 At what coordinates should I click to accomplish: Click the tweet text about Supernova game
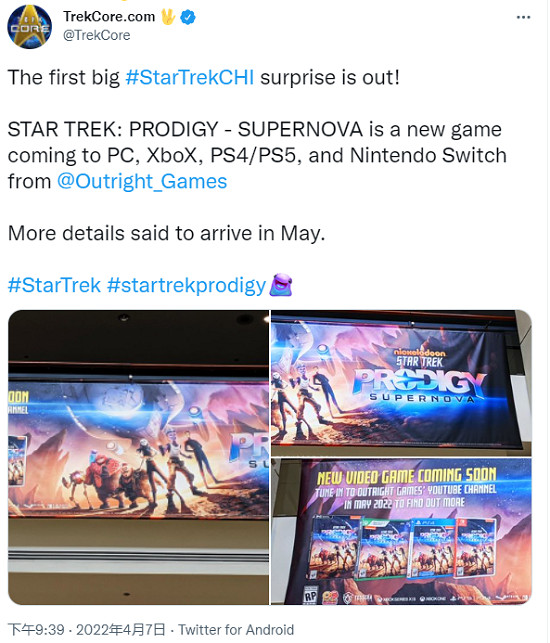pyautogui.click(x=257, y=155)
